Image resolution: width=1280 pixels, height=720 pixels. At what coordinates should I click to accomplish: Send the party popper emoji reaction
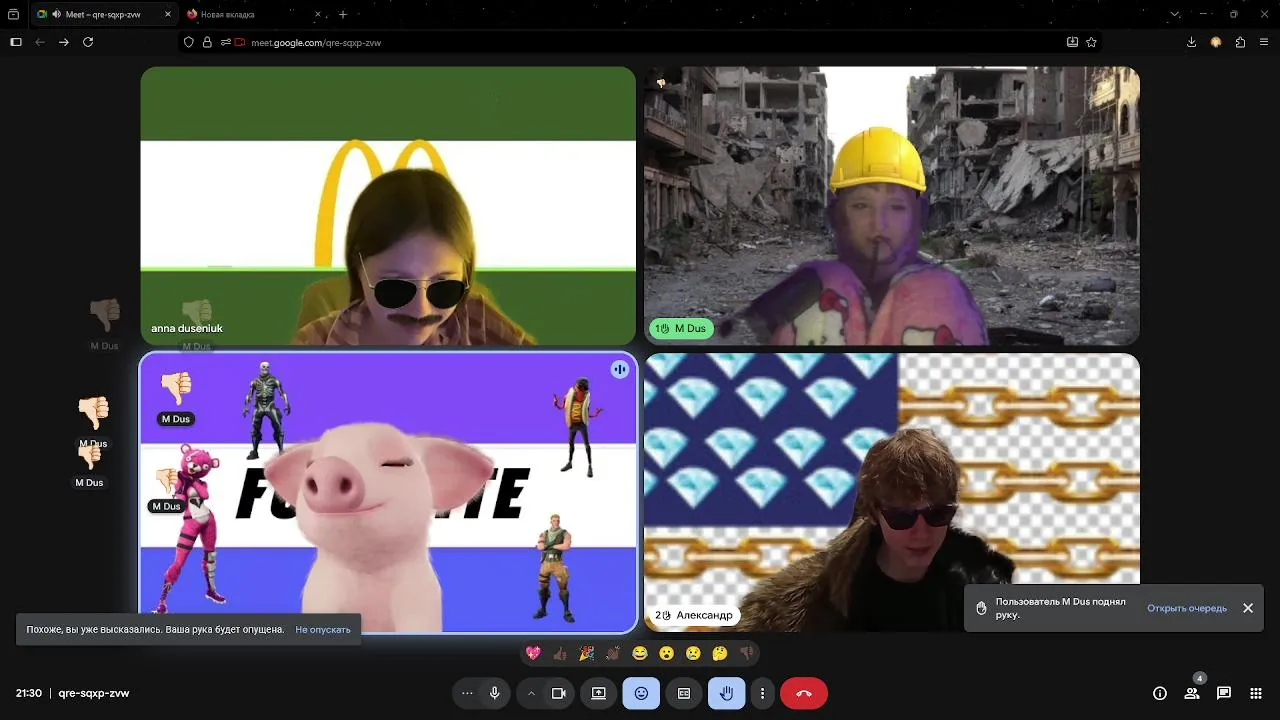point(586,653)
